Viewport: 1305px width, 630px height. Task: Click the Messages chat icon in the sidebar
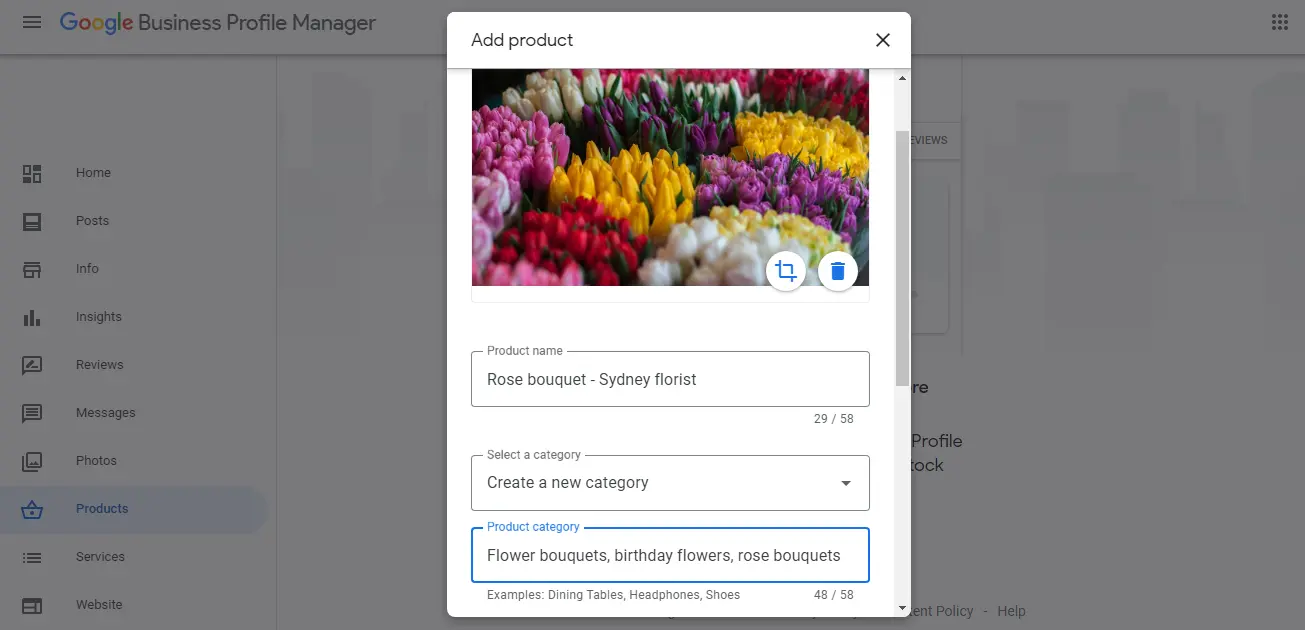[x=32, y=413]
